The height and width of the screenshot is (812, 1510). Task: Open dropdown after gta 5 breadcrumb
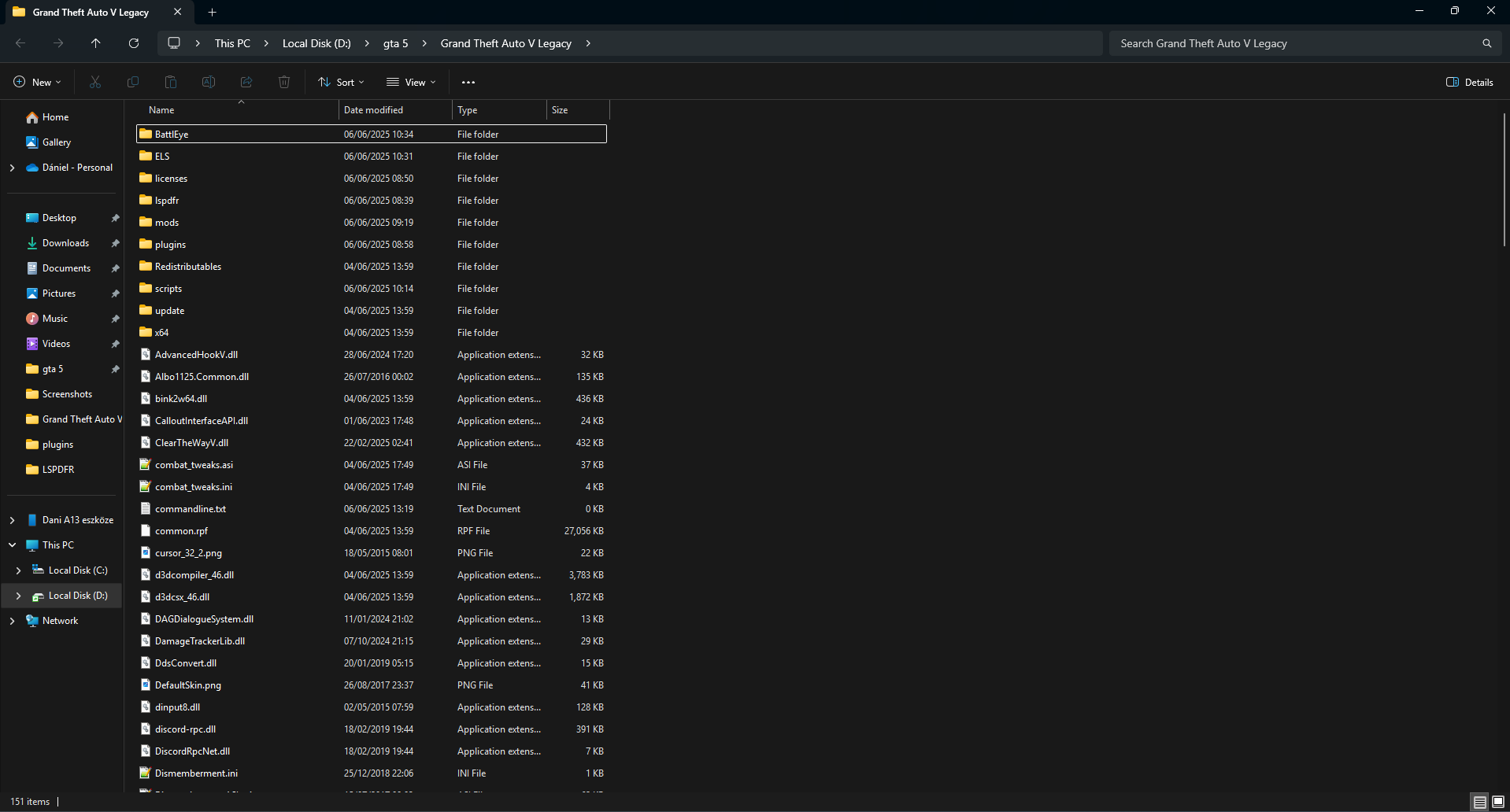point(424,43)
